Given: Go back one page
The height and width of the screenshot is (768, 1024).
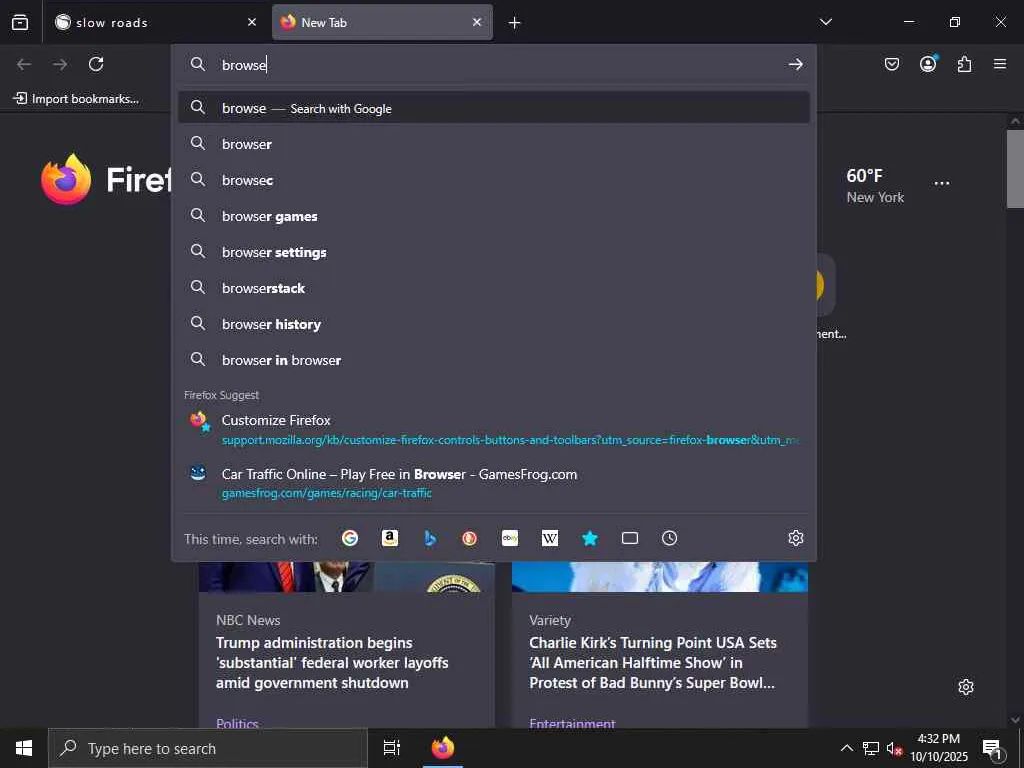Looking at the screenshot, I should coord(24,64).
